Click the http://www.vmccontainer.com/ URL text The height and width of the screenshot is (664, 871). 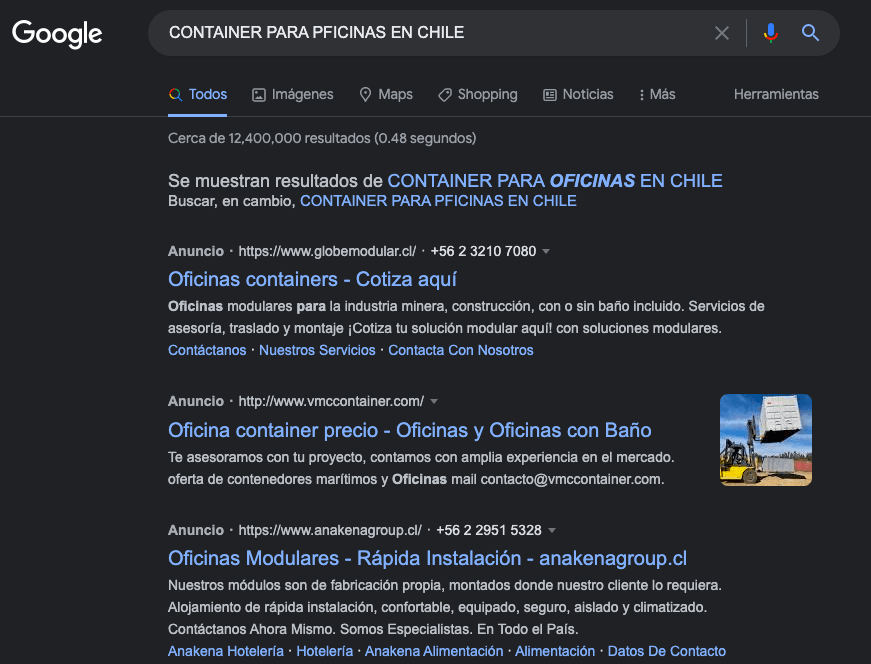click(331, 401)
